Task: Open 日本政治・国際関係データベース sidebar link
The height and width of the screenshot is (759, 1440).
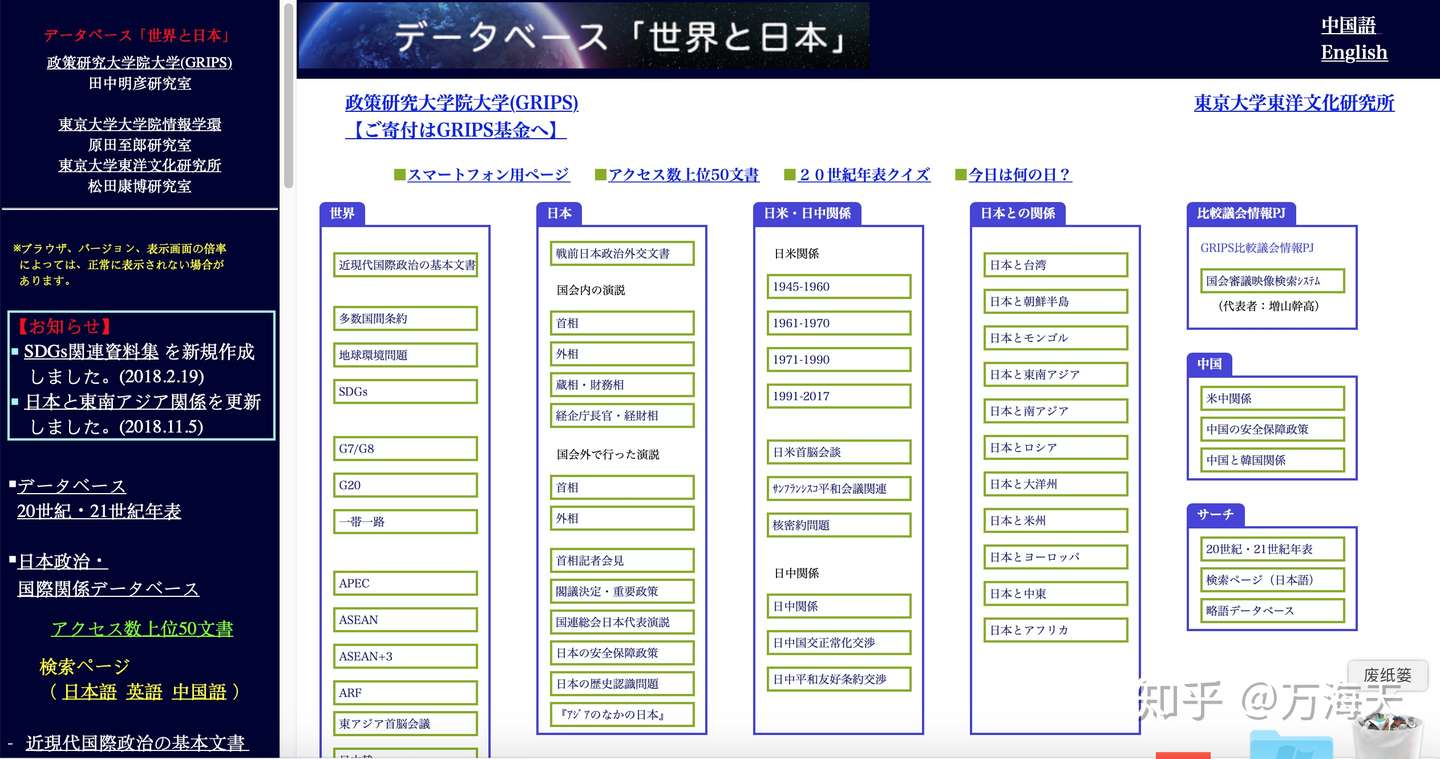Action: 108,575
